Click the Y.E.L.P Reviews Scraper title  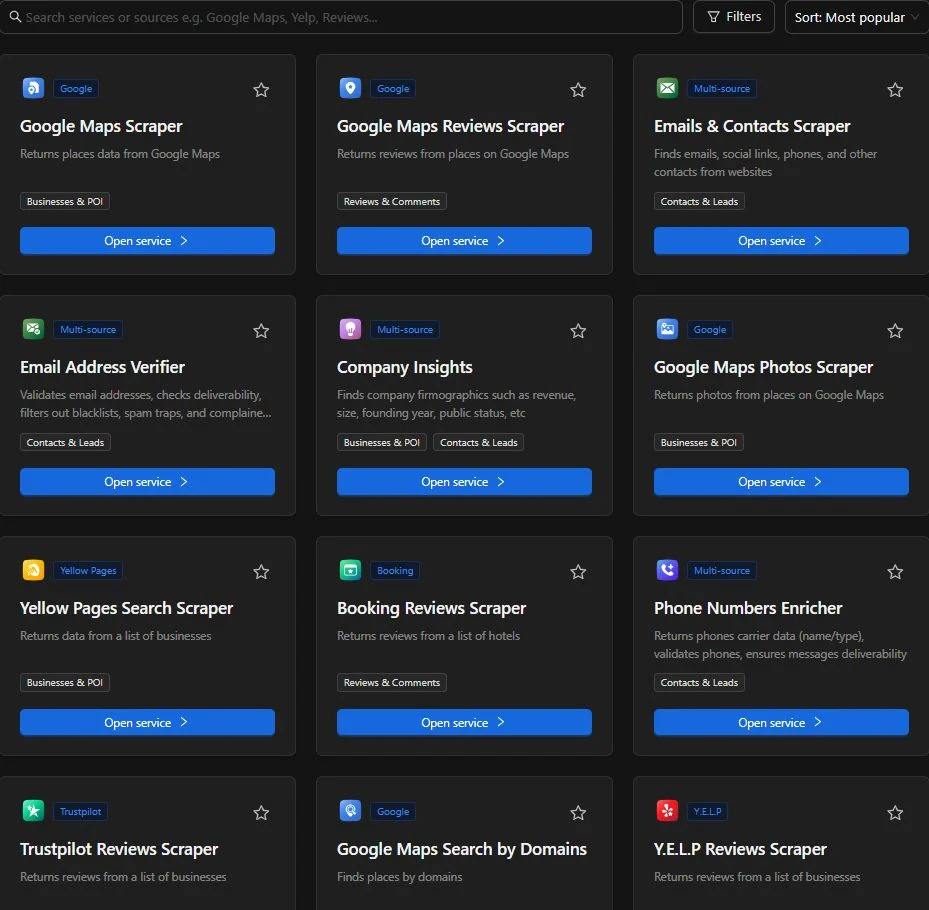[x=740, y=849]
